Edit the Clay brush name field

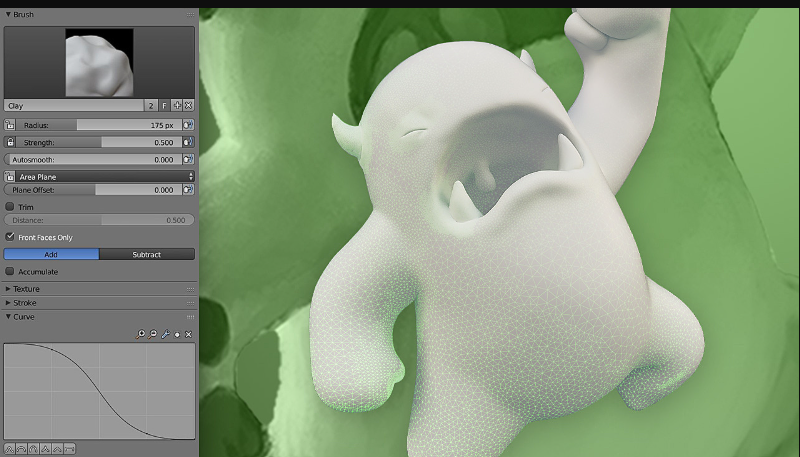[x=74, y=106]
